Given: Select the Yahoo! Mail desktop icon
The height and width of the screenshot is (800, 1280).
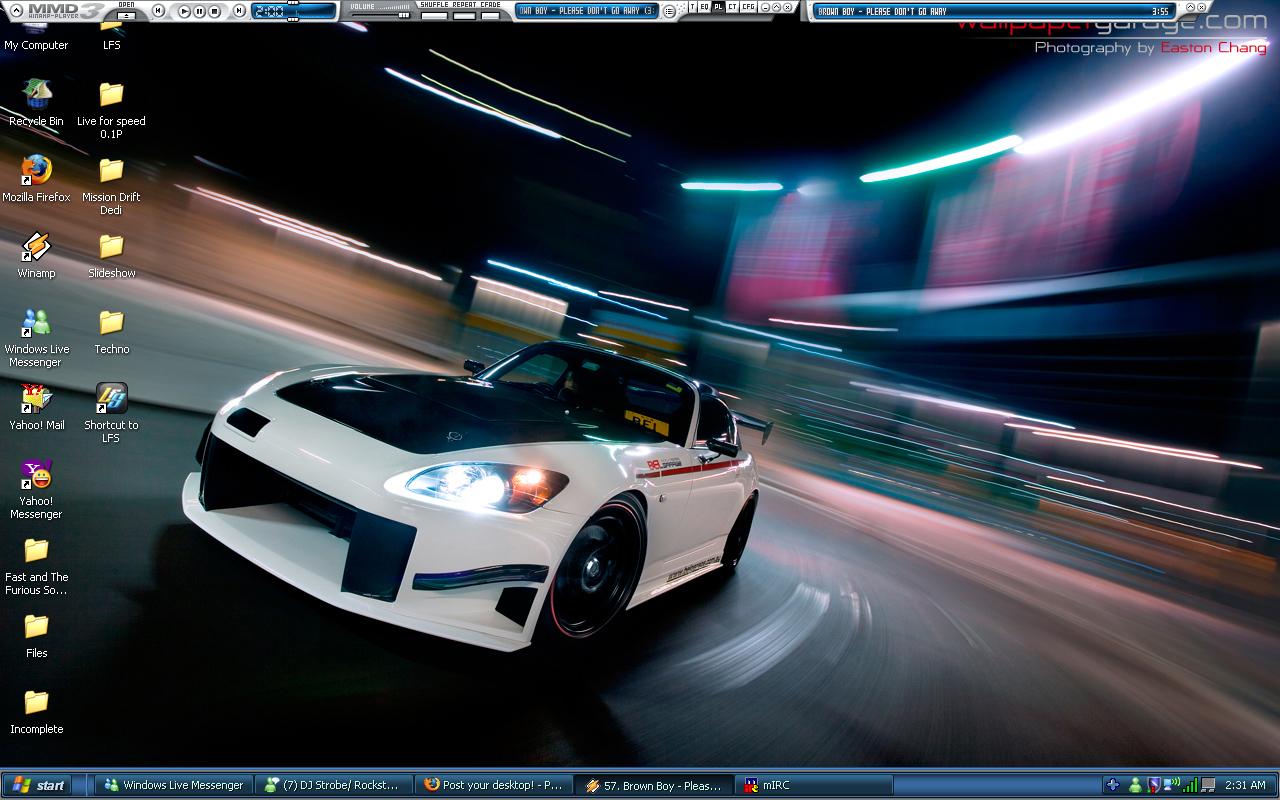Looking at the screenshot, I should [x=36, y=407].
